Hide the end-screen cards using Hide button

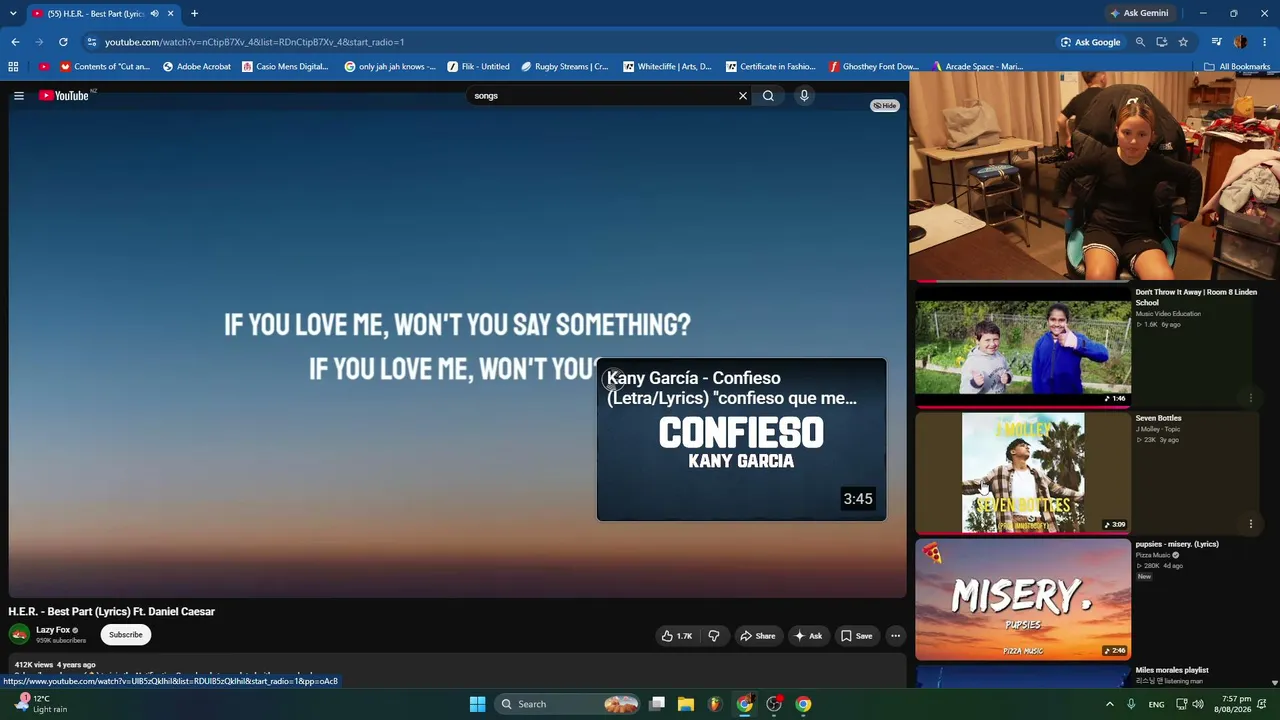884,105
